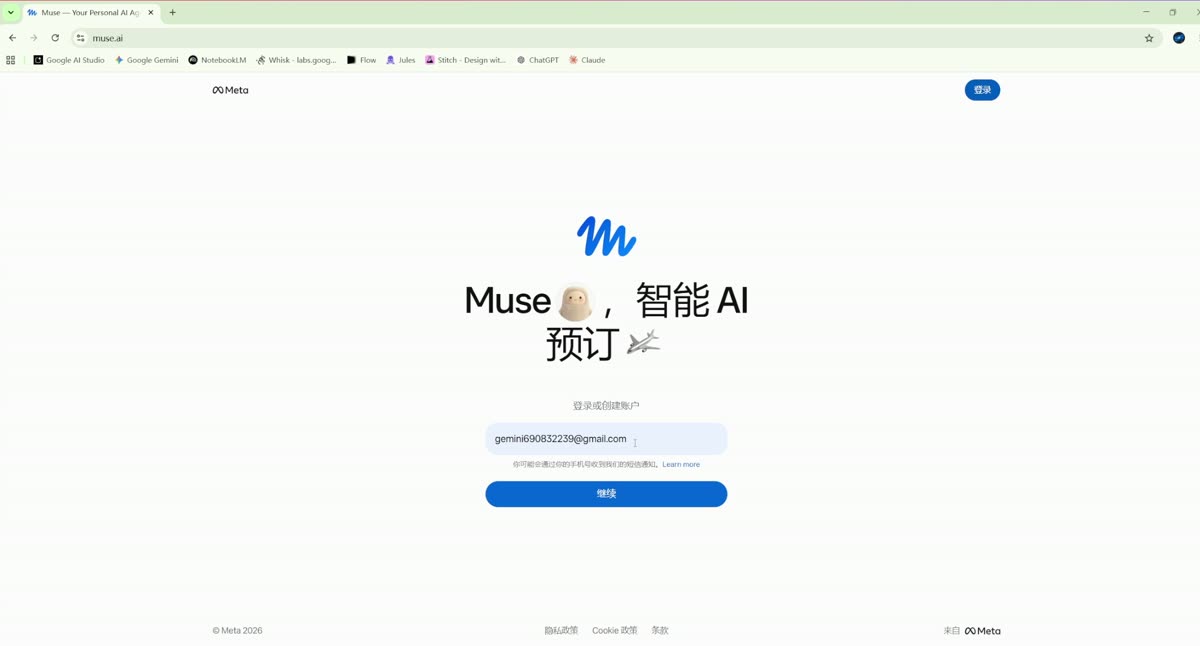Screen dimensions: 1200x646
Task: Open the Whisk labs.google bookmark
Action: tap(296, 60)
